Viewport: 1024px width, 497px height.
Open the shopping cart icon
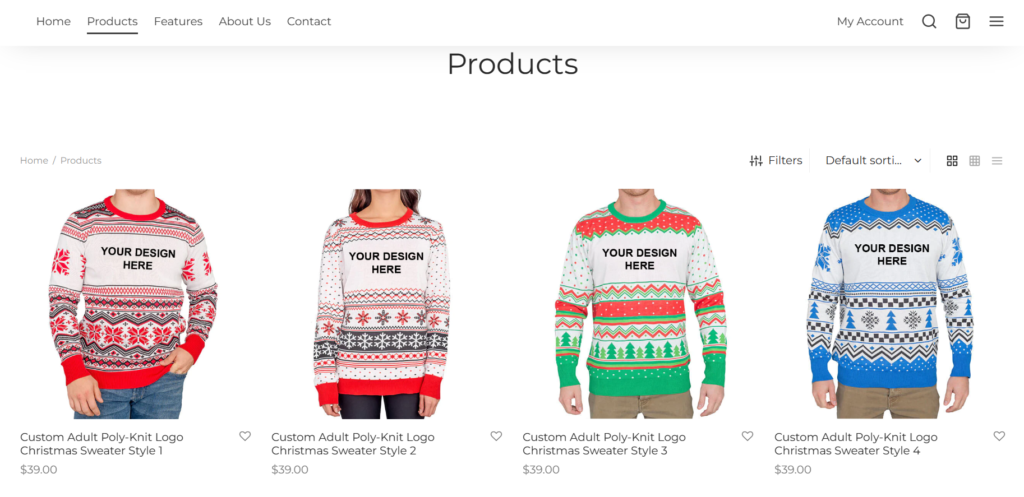click(x=963, y=21)
